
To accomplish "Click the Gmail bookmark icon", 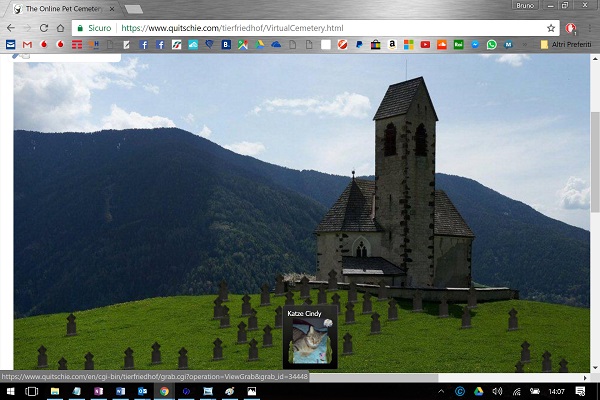I will 27,45.
